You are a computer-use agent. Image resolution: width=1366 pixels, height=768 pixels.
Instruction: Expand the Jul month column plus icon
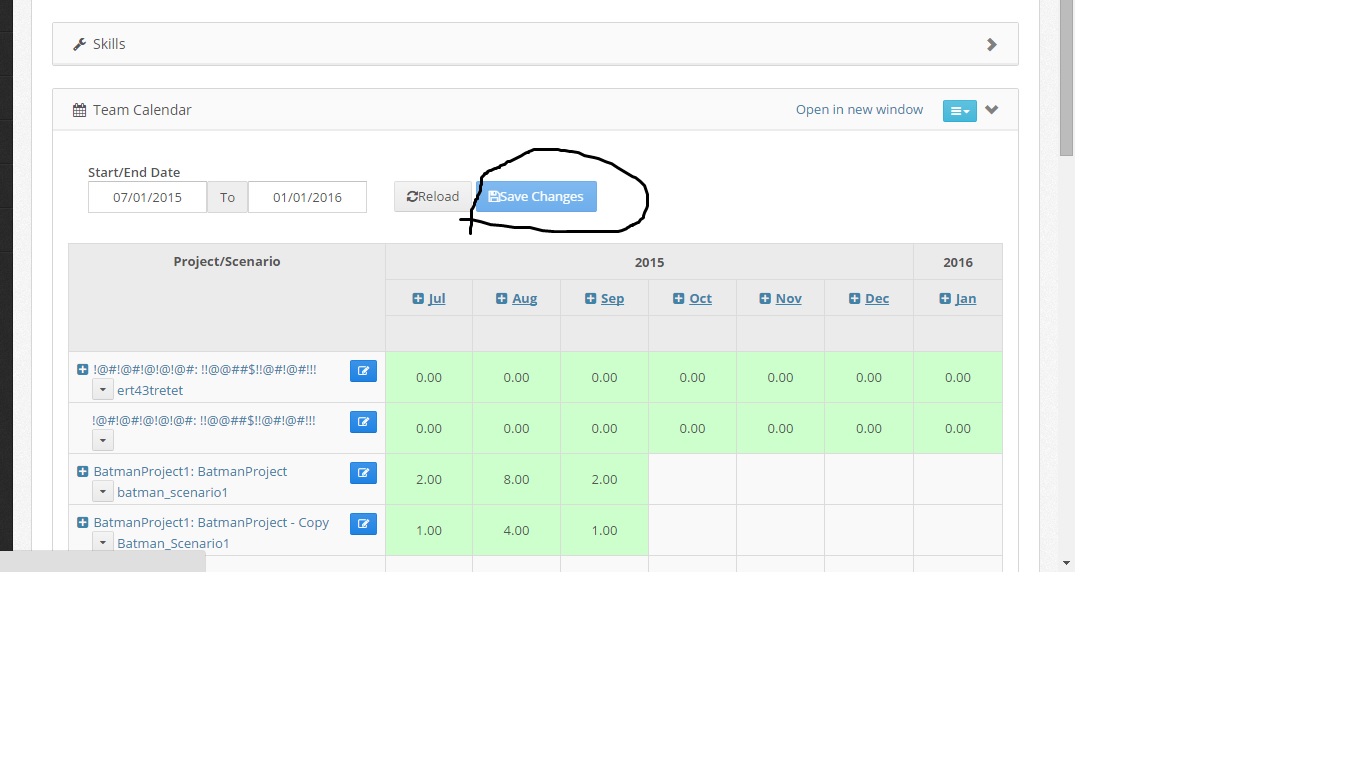(x=418, y=298)
